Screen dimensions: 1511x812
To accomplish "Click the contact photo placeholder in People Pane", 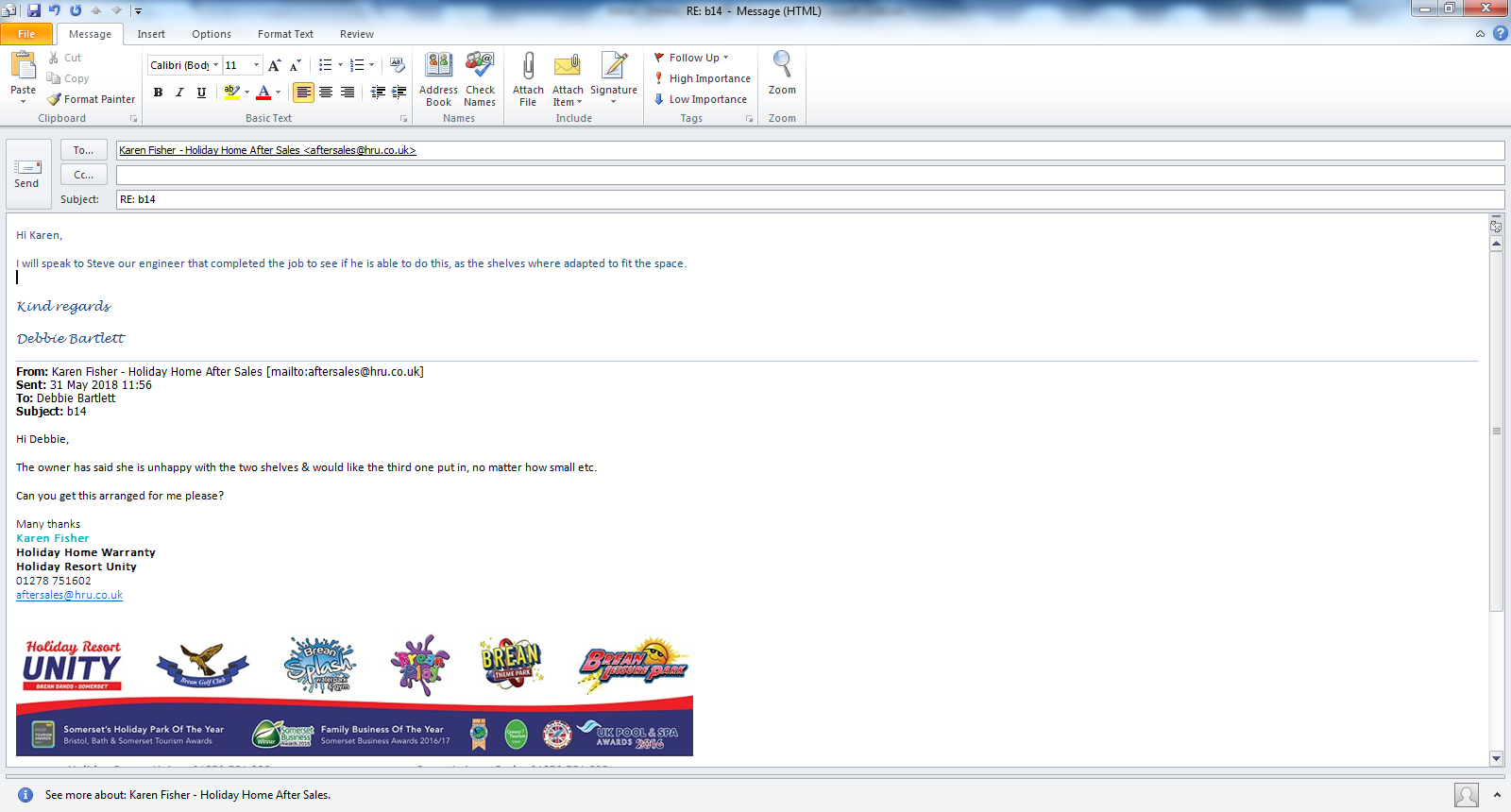I will [1467, 795].
